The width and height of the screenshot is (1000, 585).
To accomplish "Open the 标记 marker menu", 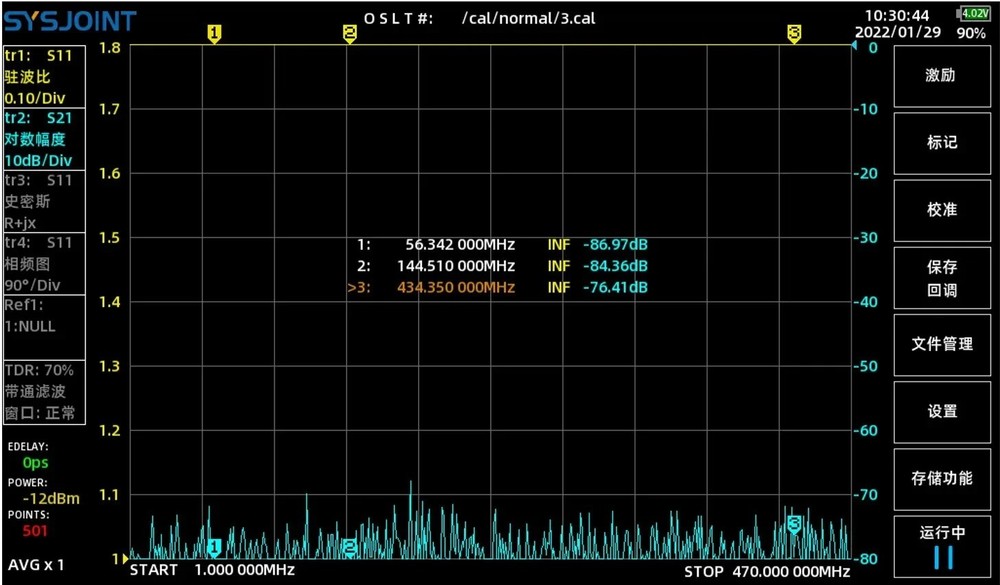I will click(x=941, y=143).
